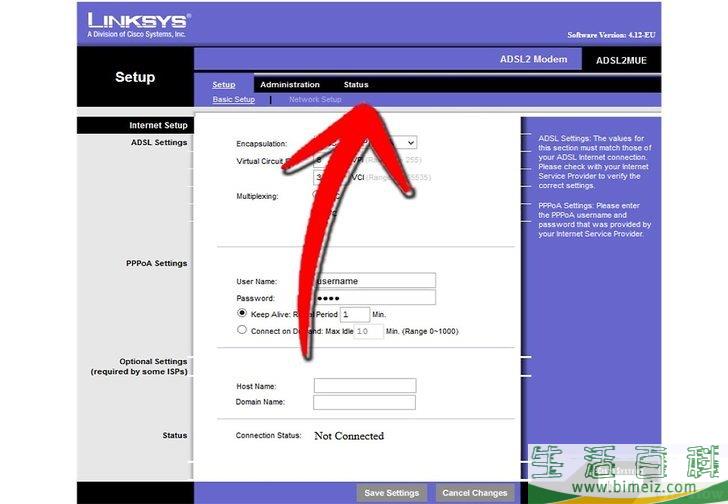Select the Keep Alive radio button
This screenshot has height=504, width=728.
point(242,313)
